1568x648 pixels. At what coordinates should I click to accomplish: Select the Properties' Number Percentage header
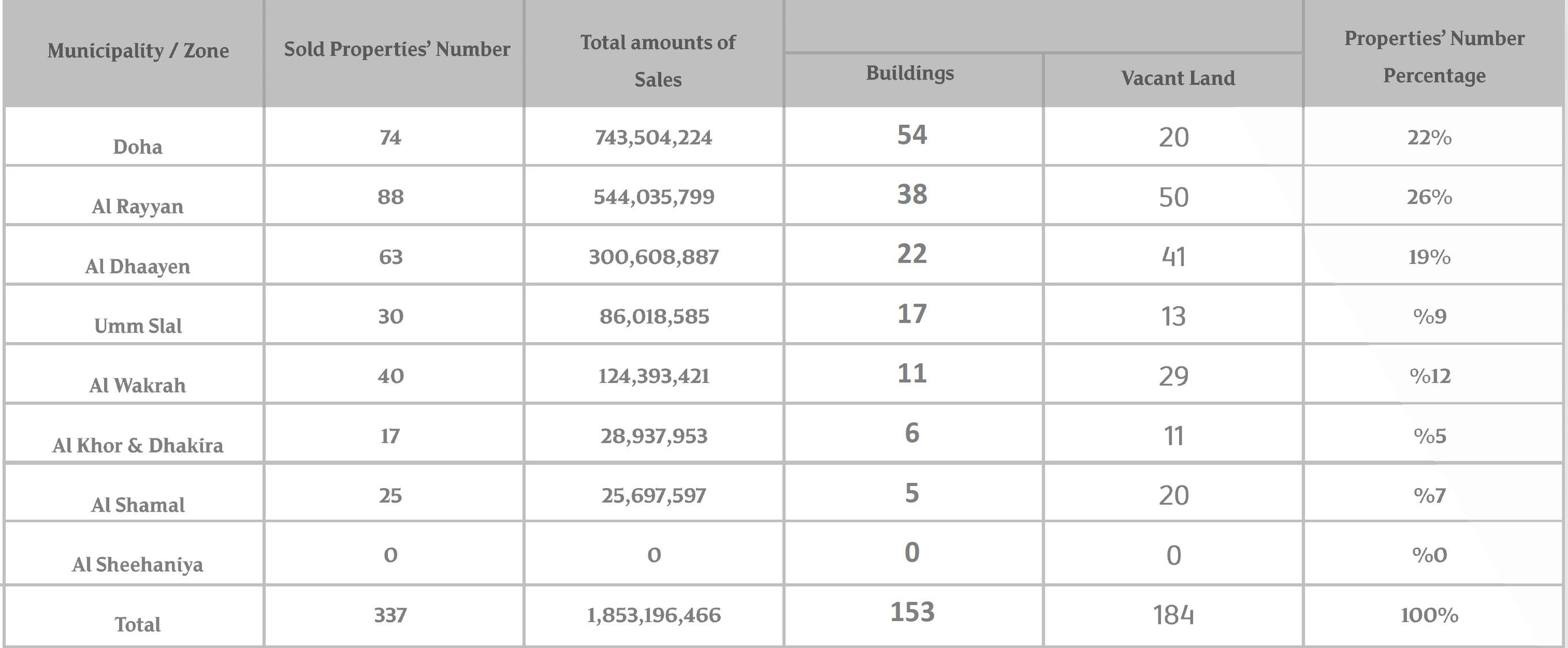coord(1434,56)
